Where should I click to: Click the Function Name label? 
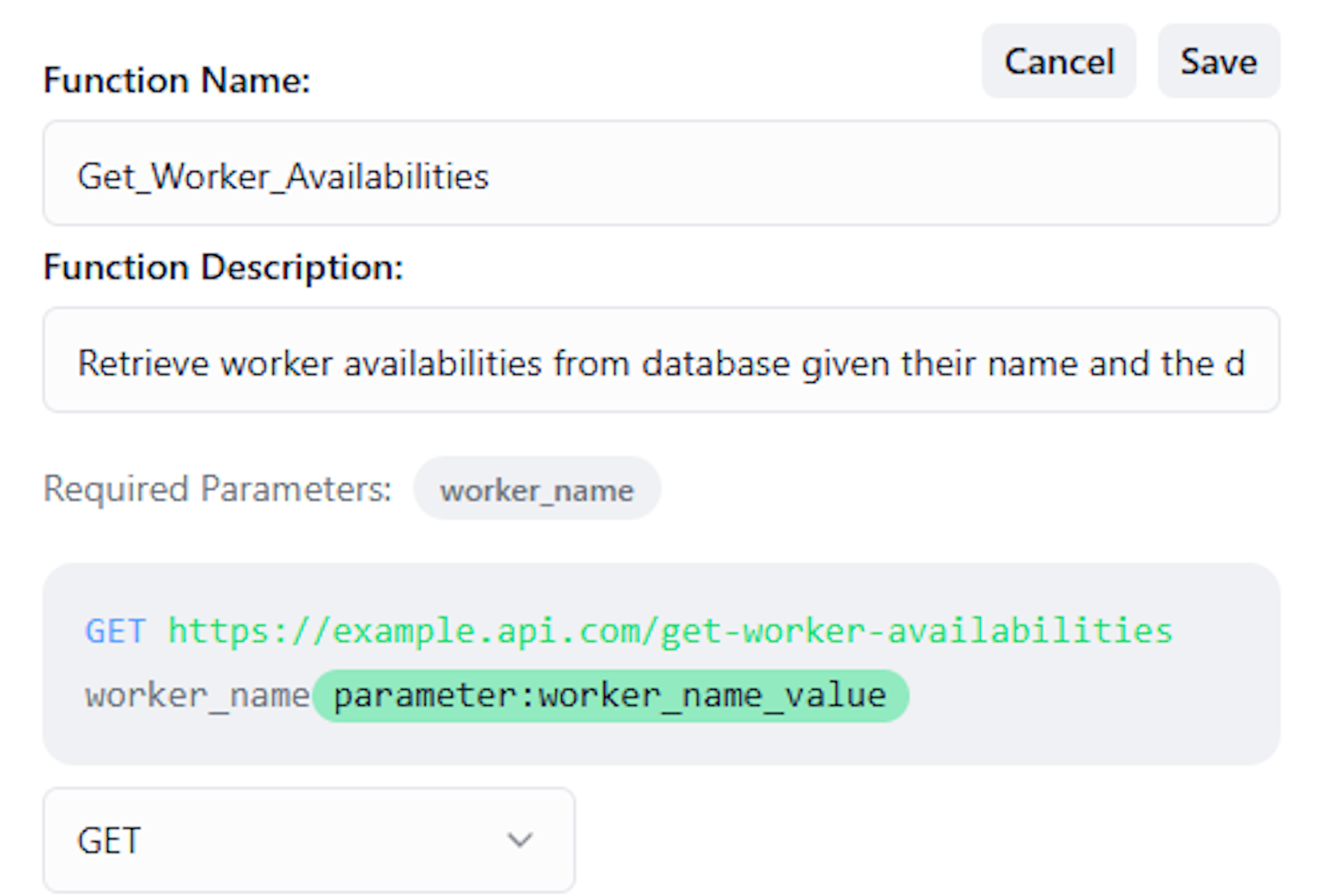point(177,80)
